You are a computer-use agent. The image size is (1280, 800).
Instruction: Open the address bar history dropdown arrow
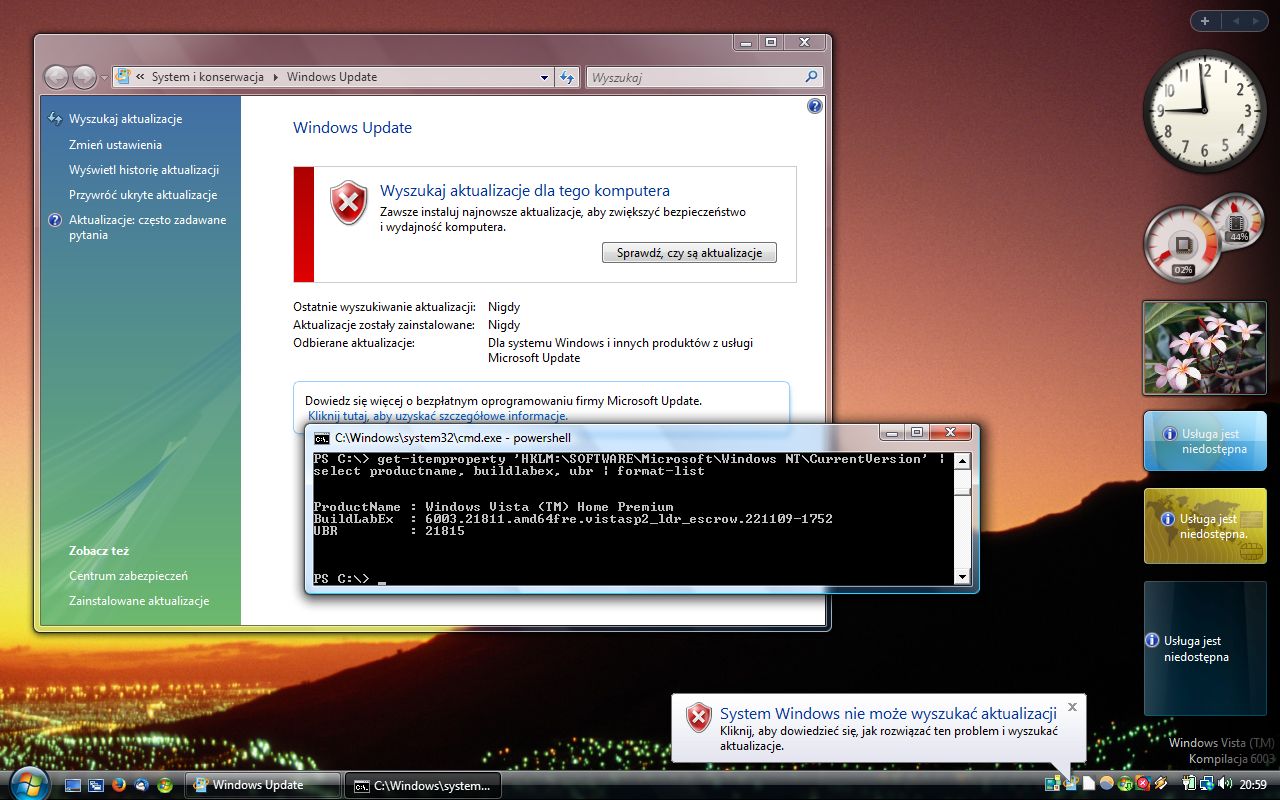pyautogui.click(x=544, y=76)
